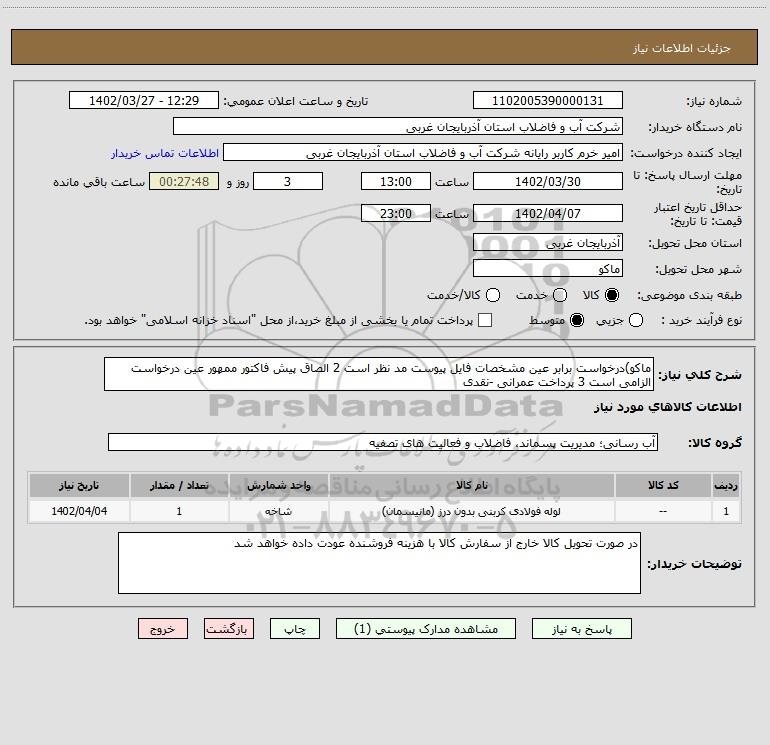Click the validity hour field 23:00
This screenshot has height=745, width=770.
pyautogui.click(x=396, y=213)
